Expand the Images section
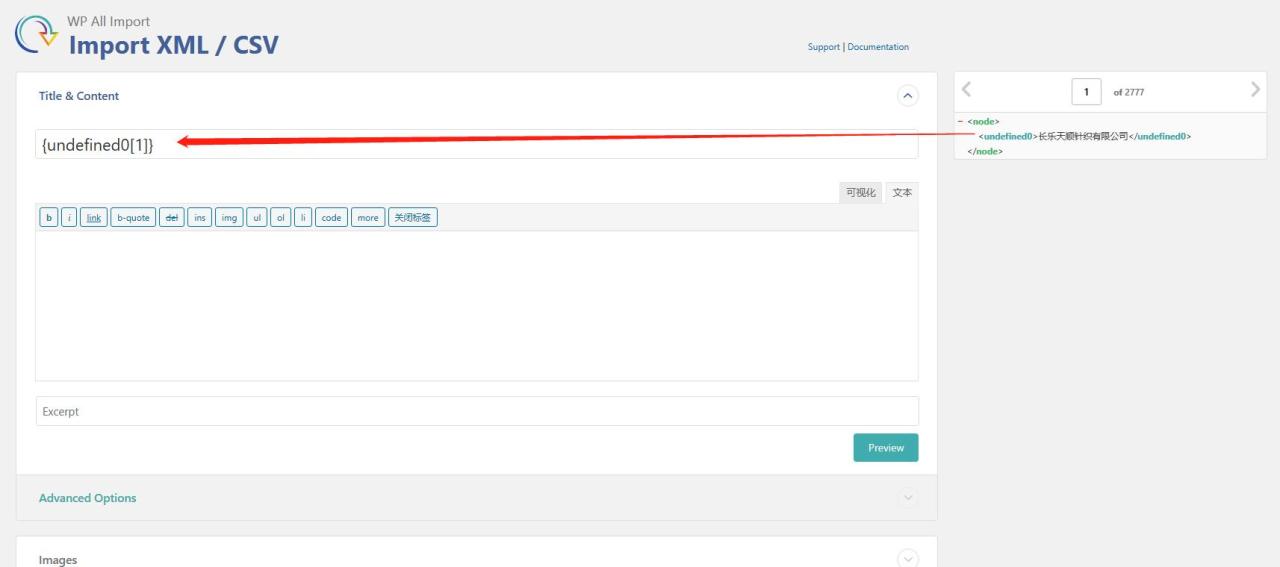The height and width of the screenshot is (567, 1280). [907, 559]
